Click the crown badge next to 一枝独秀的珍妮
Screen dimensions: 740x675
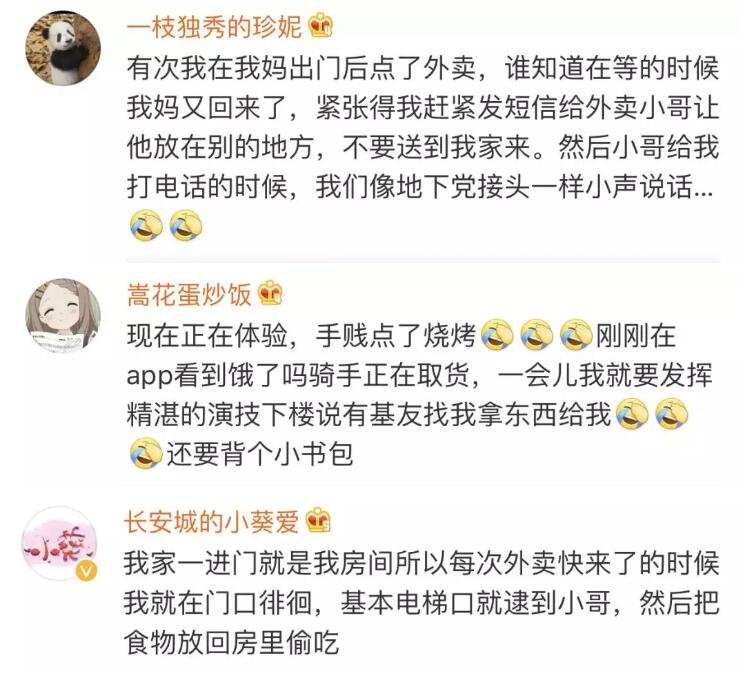click(x=320, y=26)
